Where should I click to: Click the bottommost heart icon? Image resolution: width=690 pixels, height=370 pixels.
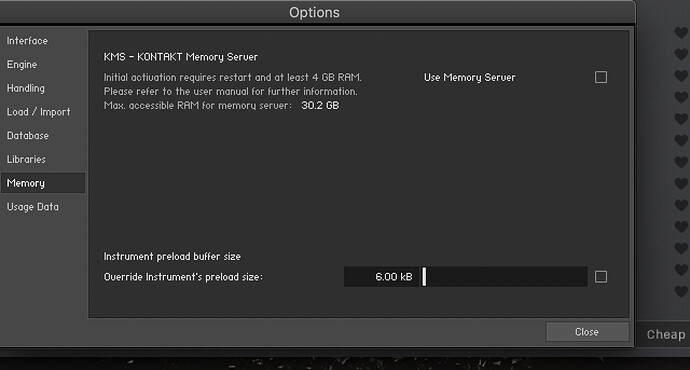[681, 291]
